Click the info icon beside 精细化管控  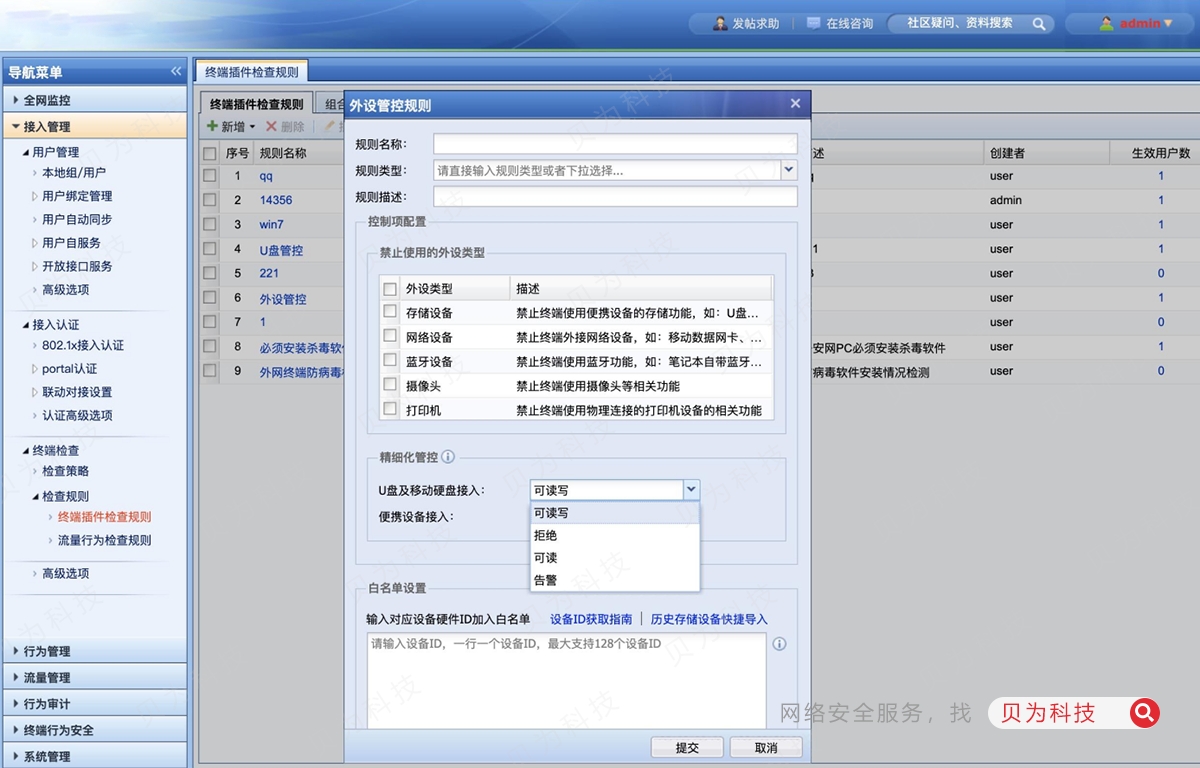(448, 457)
